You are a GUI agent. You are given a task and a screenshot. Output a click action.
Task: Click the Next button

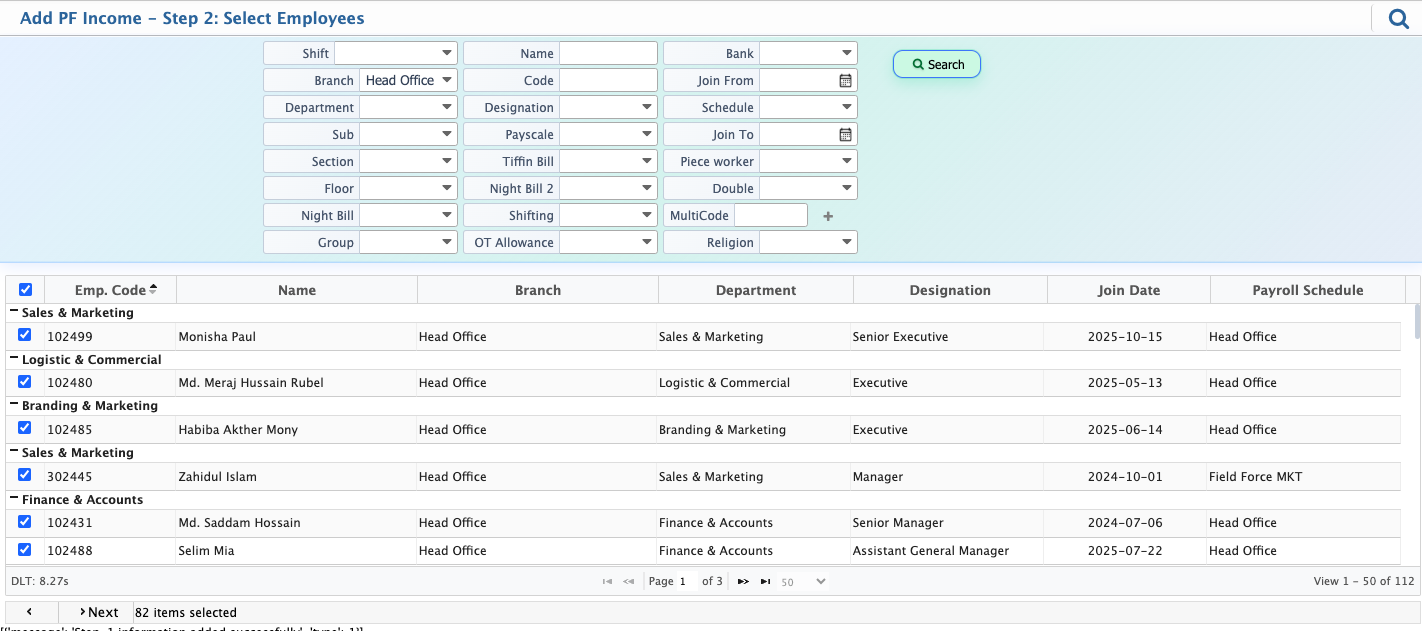[x=98, y=612]
